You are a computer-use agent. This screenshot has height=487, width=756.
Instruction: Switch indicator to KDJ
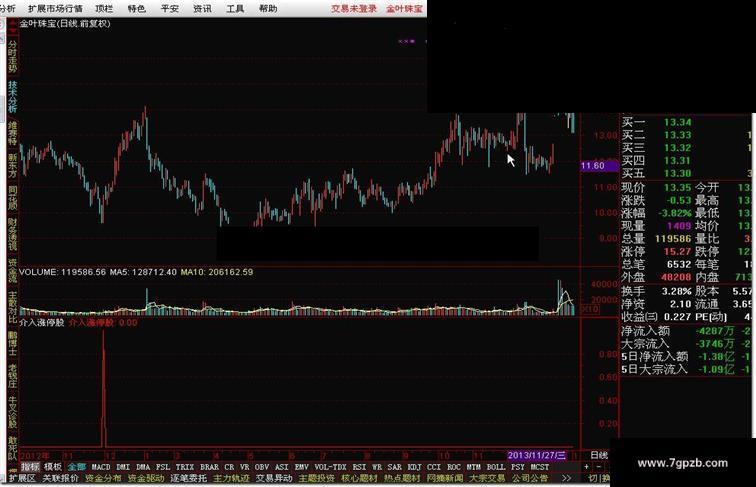click(x=414, y=467)
